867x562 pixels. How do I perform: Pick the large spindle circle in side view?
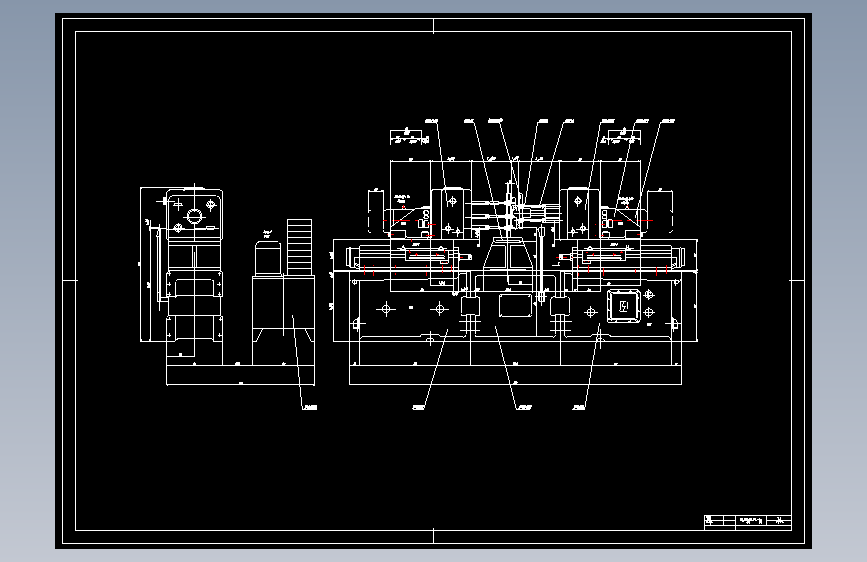click(194, 216)
